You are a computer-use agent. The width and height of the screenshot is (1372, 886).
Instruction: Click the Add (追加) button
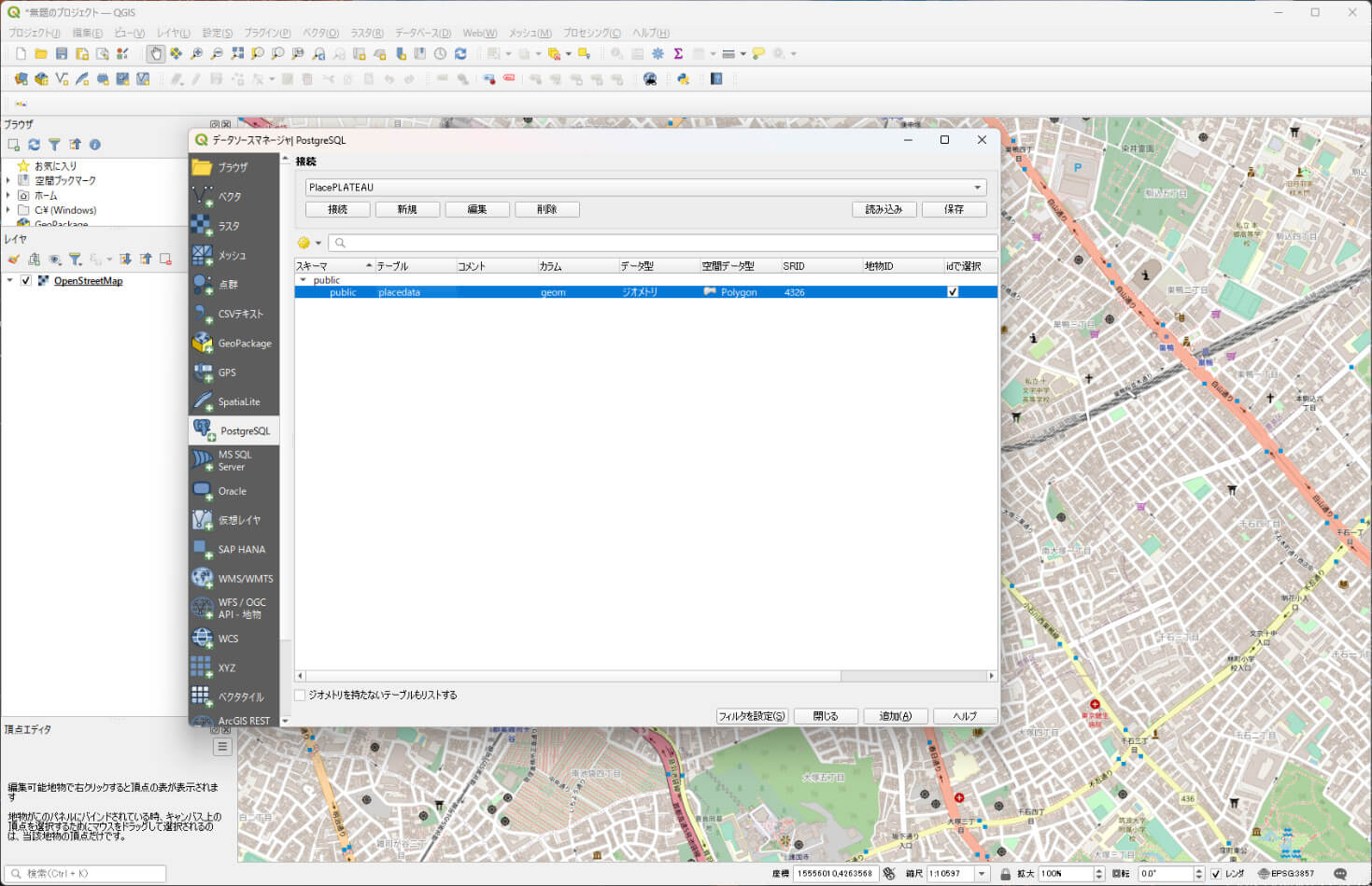(x=895, y=716)
